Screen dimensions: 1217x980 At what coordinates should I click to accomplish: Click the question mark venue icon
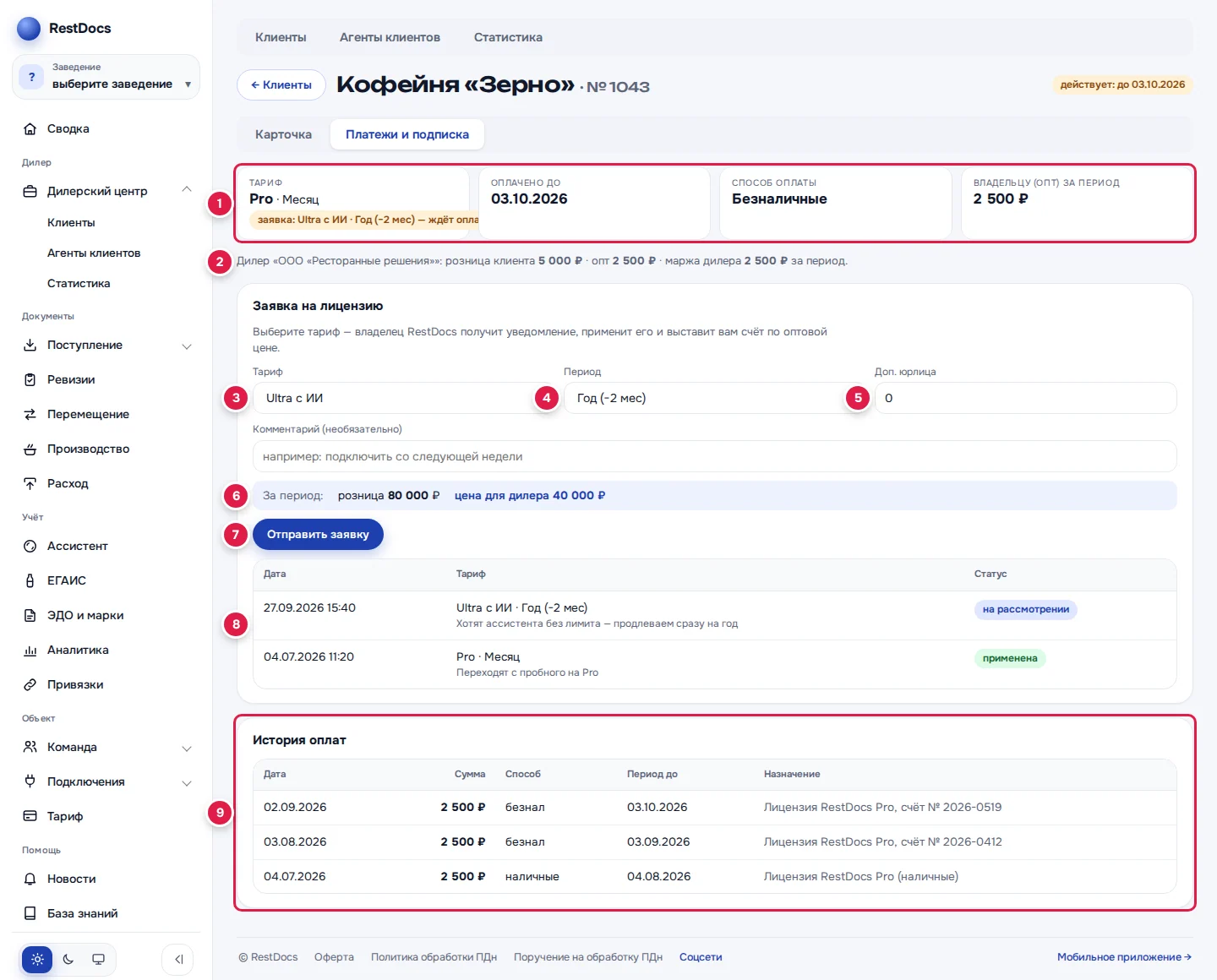coord(32,77)
